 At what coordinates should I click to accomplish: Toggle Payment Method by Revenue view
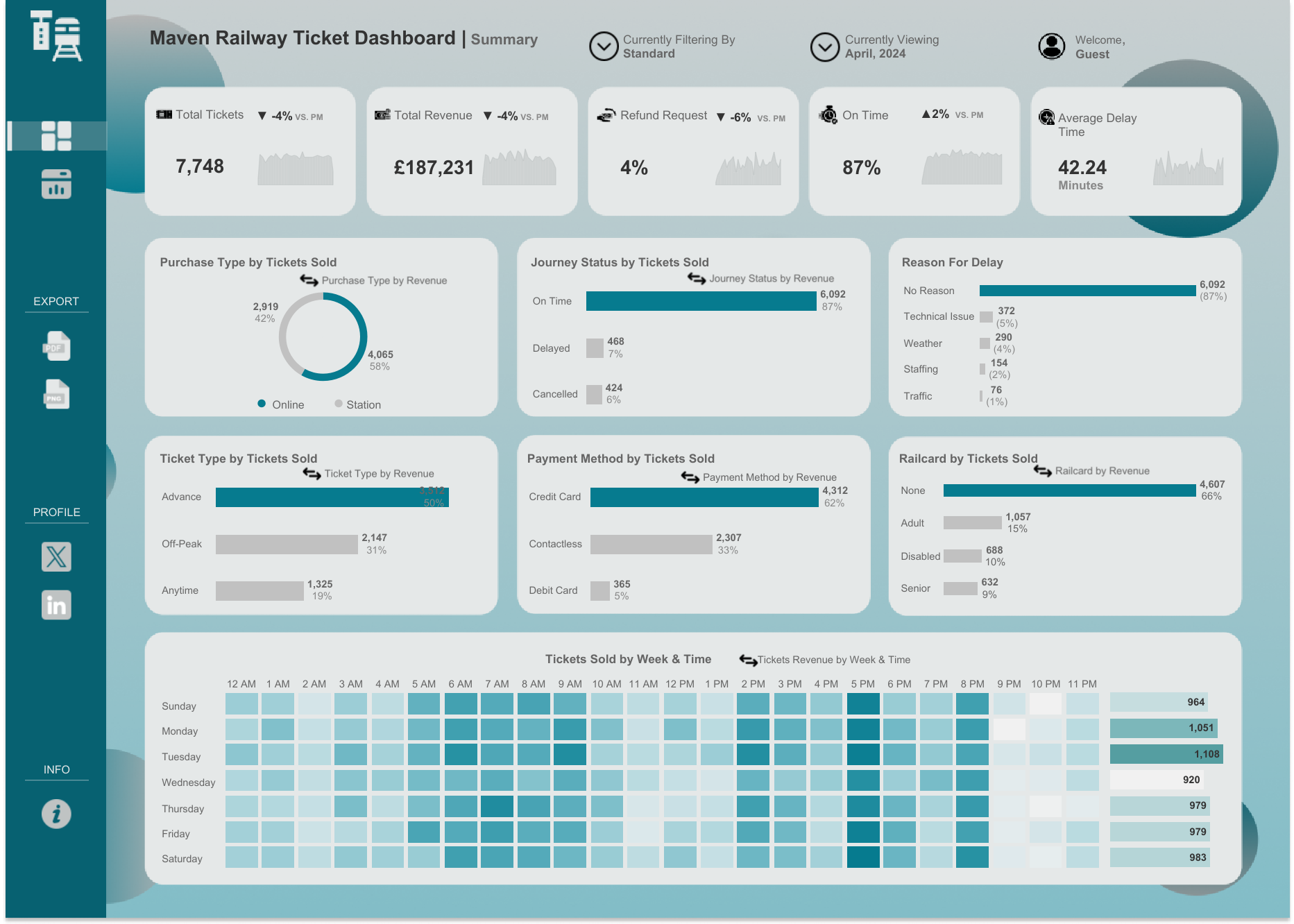point(690,477)
